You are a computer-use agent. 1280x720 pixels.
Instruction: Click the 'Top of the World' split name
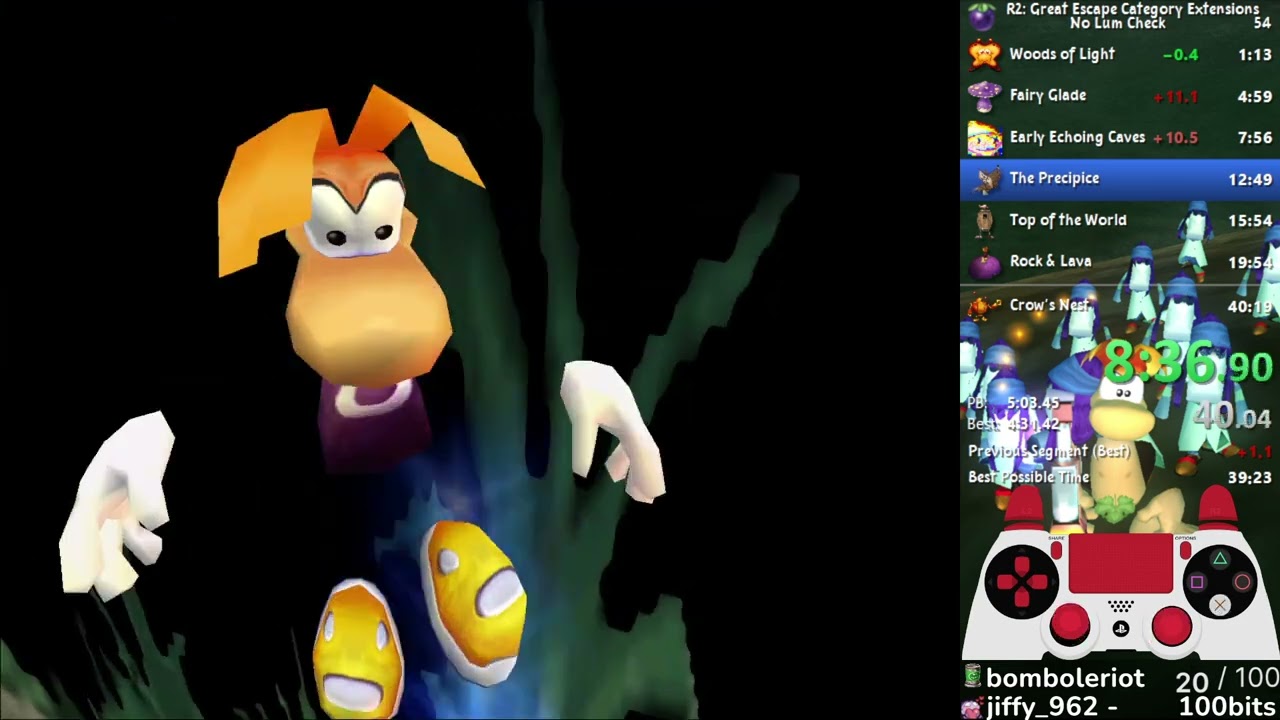[x=1068, y=220]
